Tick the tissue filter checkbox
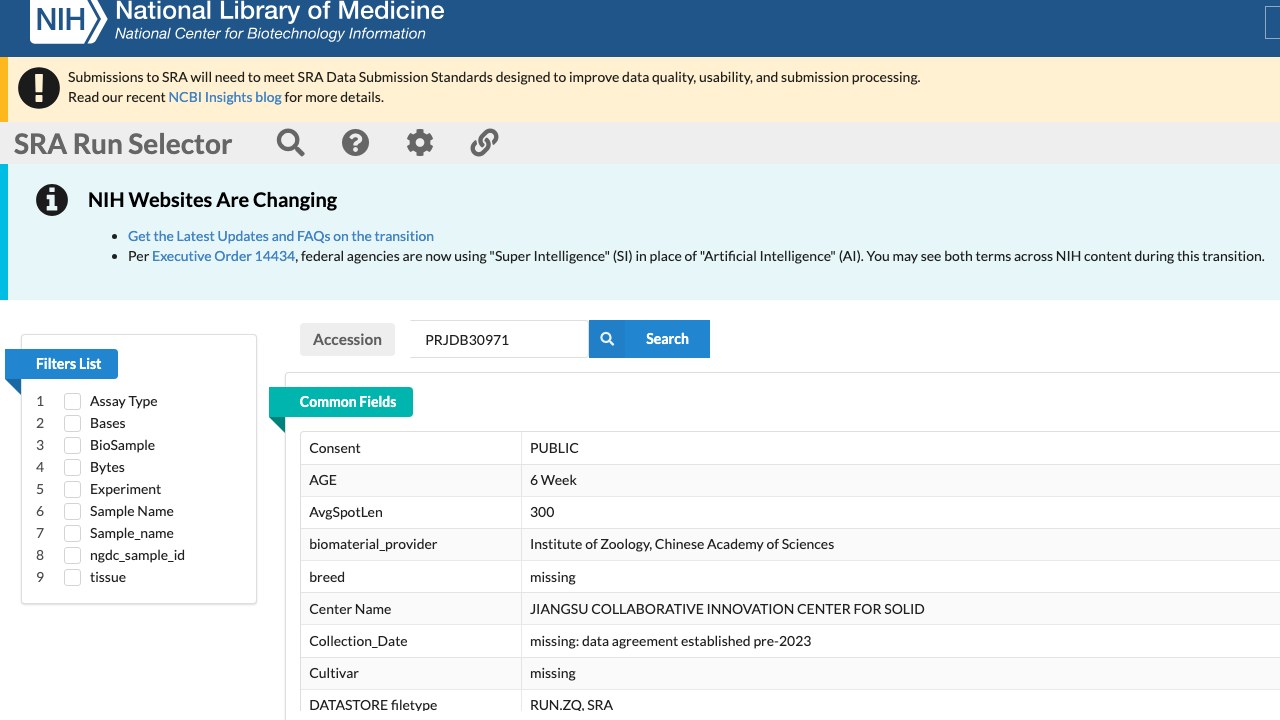The width and height of the screenshot is (1280, 720). (x=72, y=577)
